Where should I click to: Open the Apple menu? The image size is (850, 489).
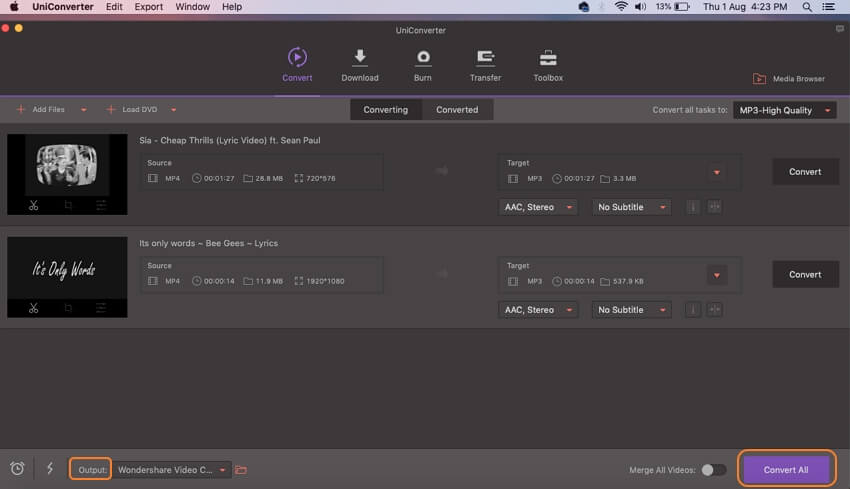coord(14,7)
